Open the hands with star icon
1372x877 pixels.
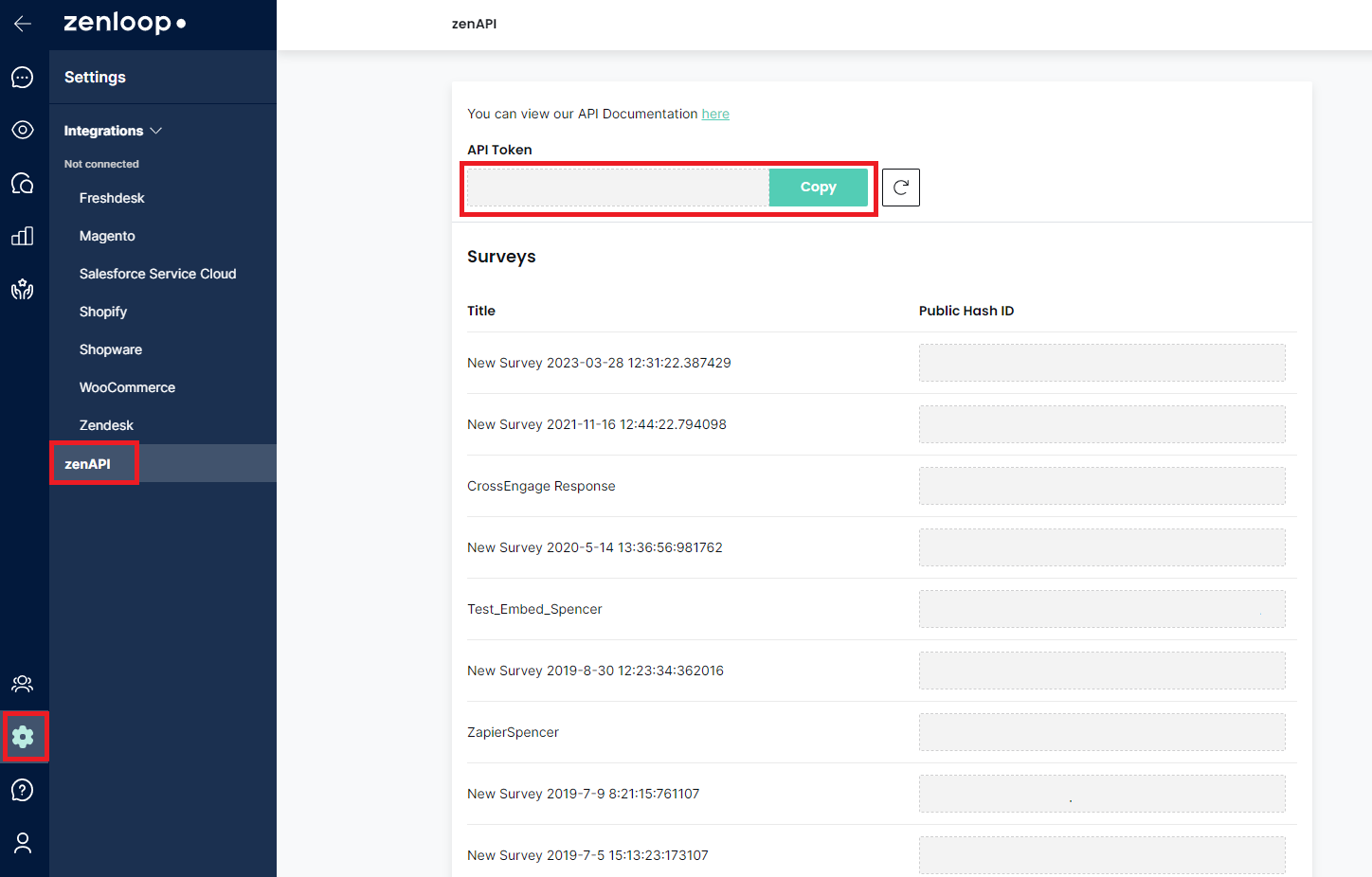(23, 289)
